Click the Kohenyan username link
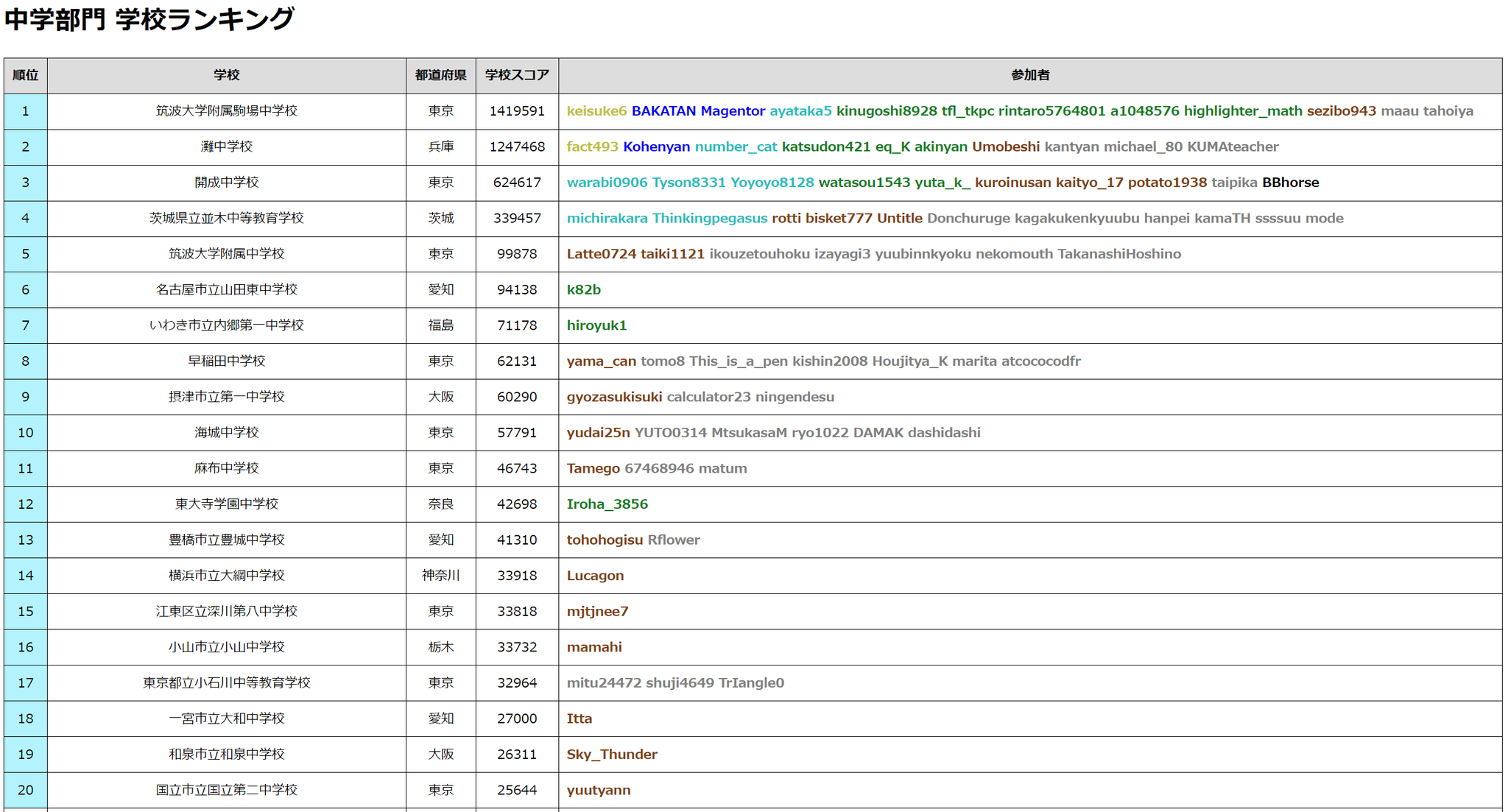The height and width of the screenshot is (812, 1508). [x=657, y=146]
